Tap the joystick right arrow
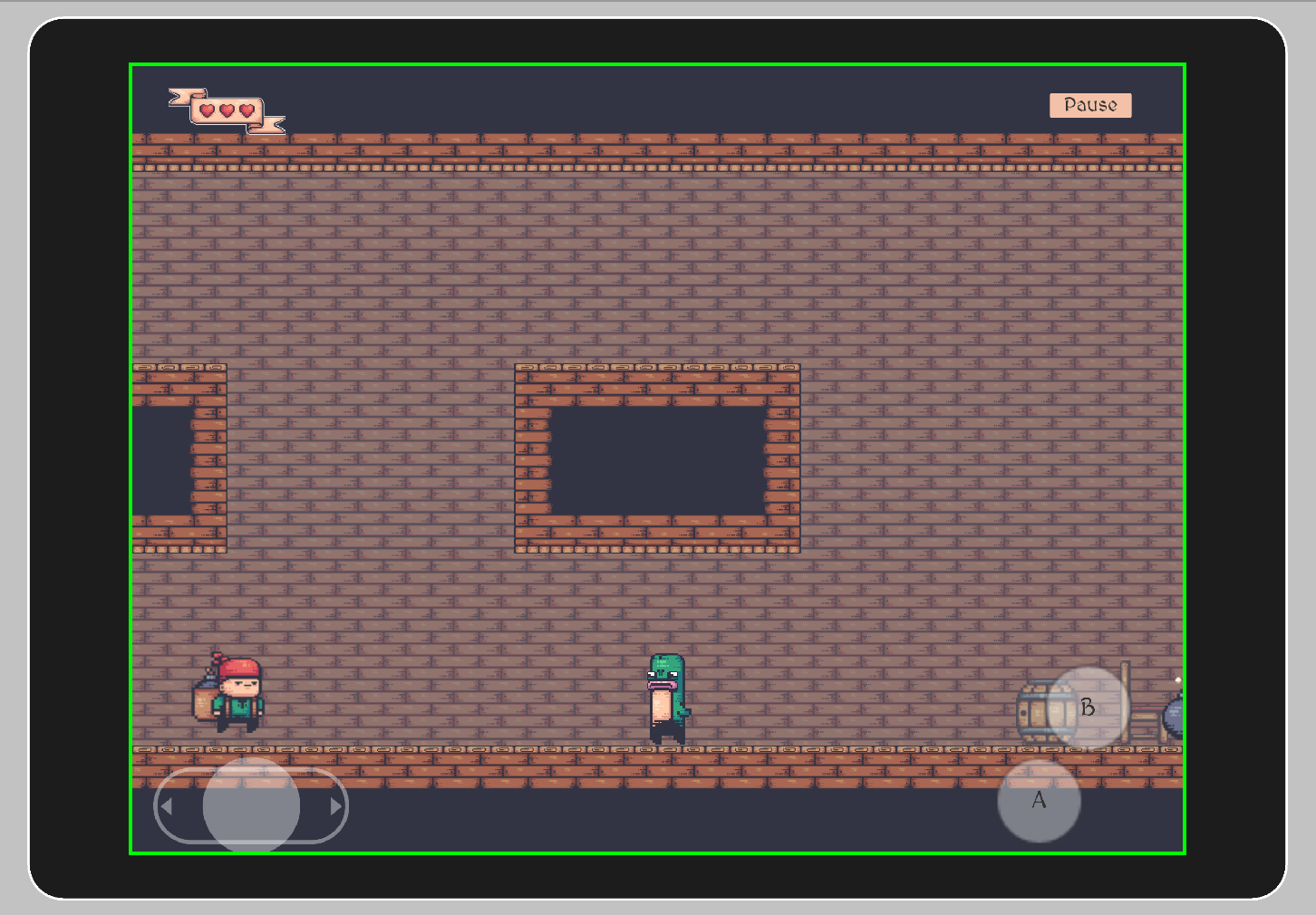The image size is (1316, 915). [x=336, y=805]
